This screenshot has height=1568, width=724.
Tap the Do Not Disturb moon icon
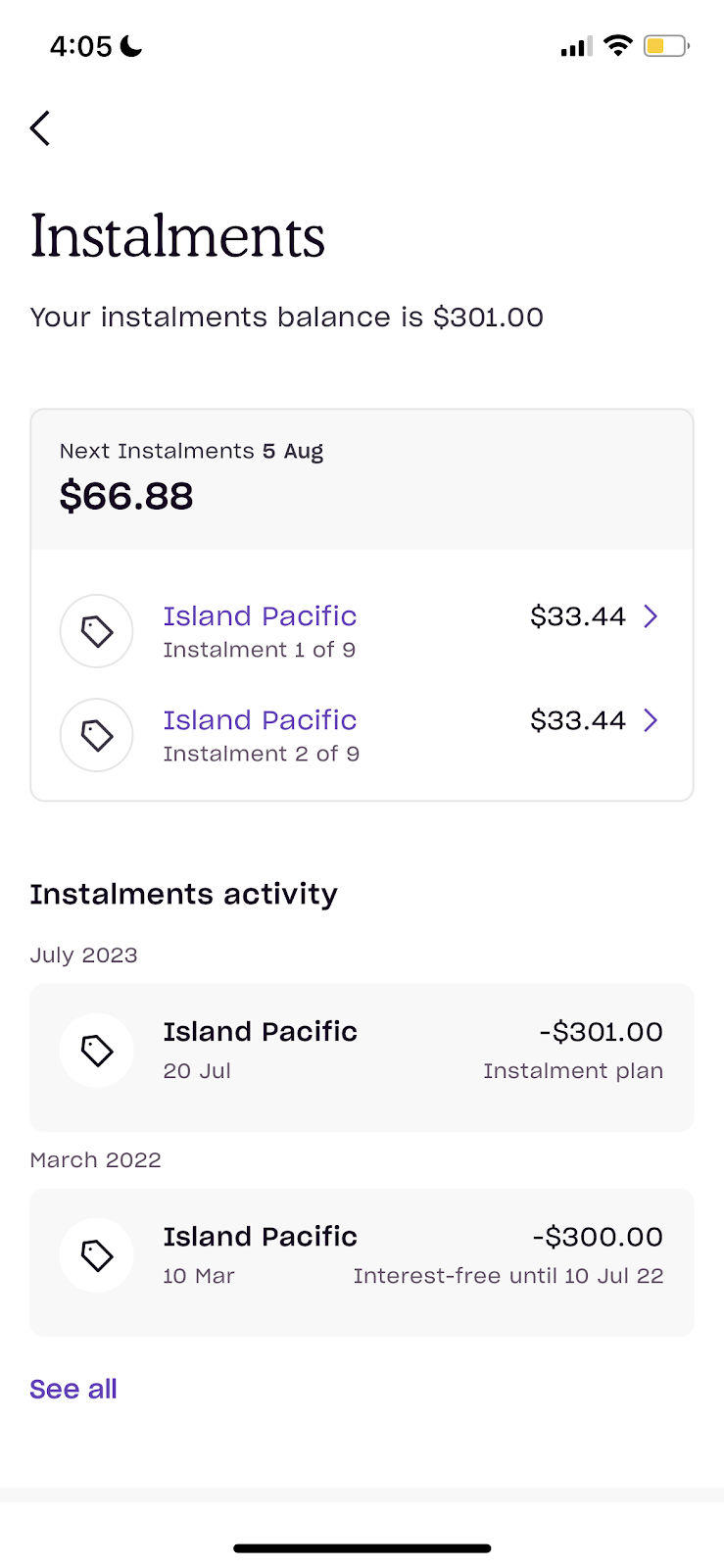coord(131,46)
